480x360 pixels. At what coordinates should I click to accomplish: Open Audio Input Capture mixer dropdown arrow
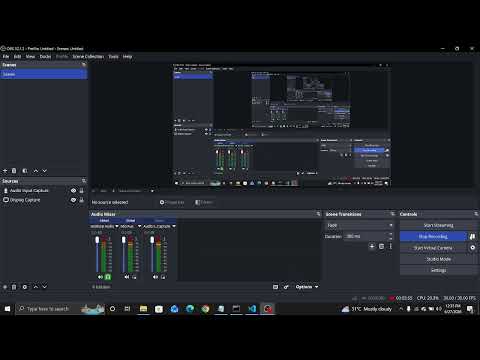[174, 226]
